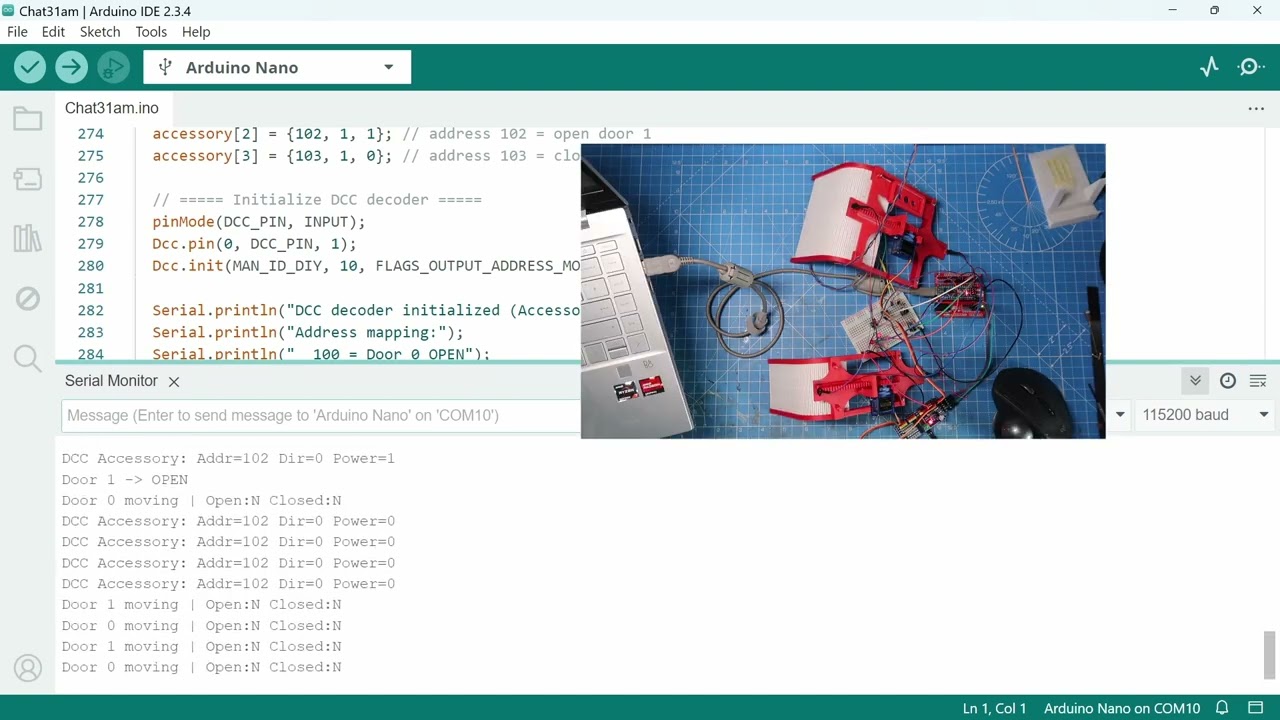This screenshot has height=720, width=1280.
Task: Open the Tools menu
Action: tap(151, 31)
